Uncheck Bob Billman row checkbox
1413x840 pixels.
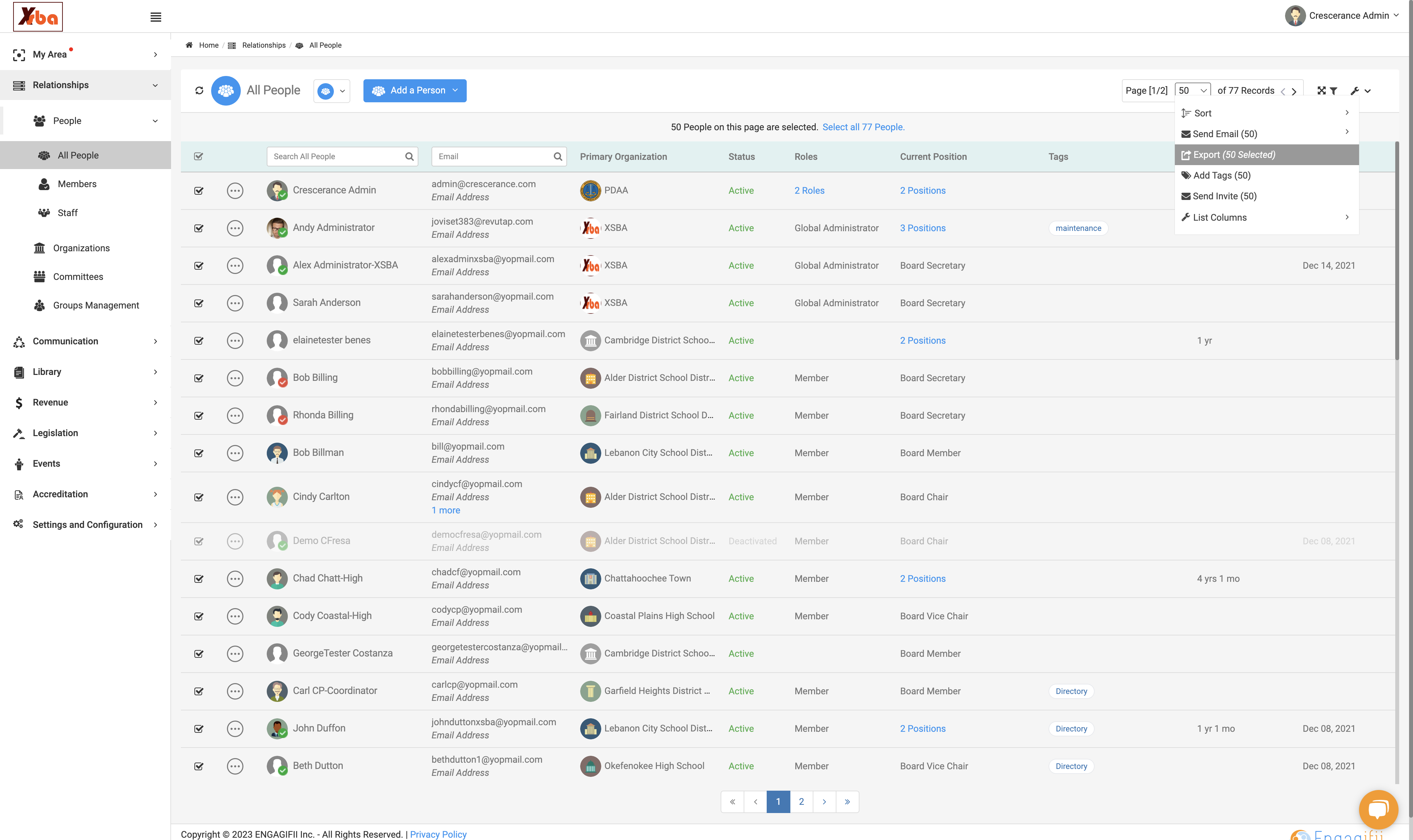click(x=199, y=454)
